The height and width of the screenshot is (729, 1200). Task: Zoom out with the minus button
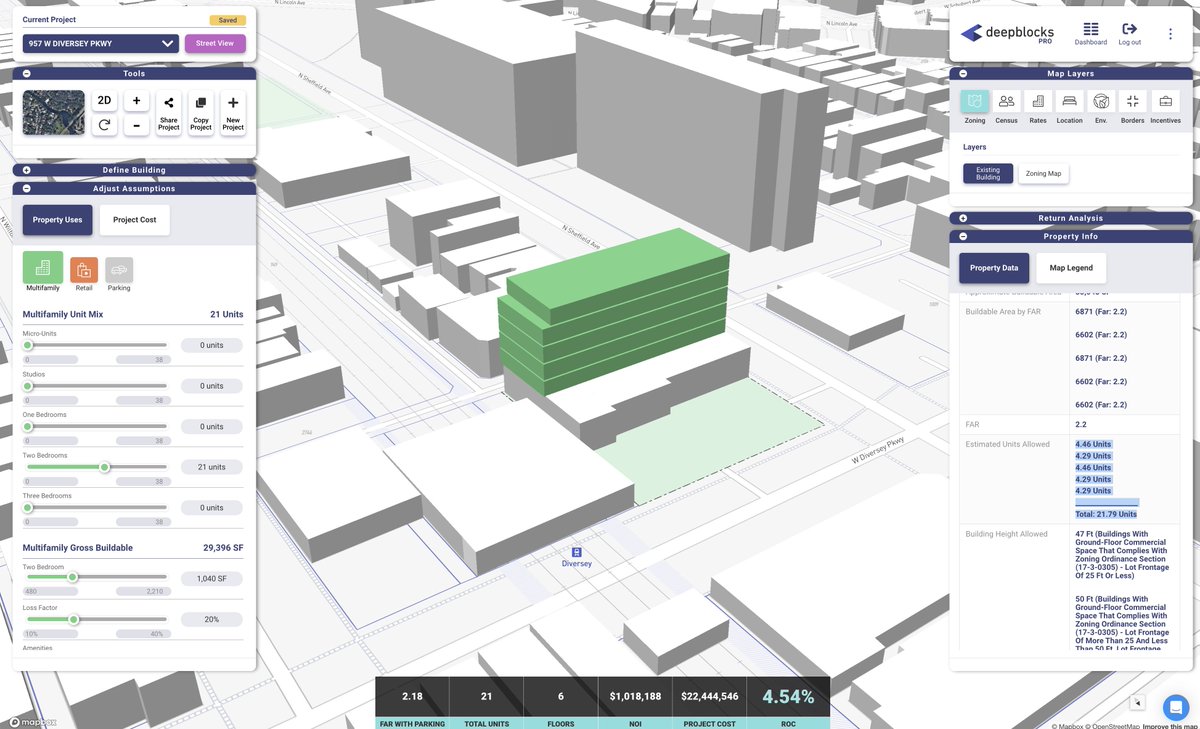click(137, 125)
